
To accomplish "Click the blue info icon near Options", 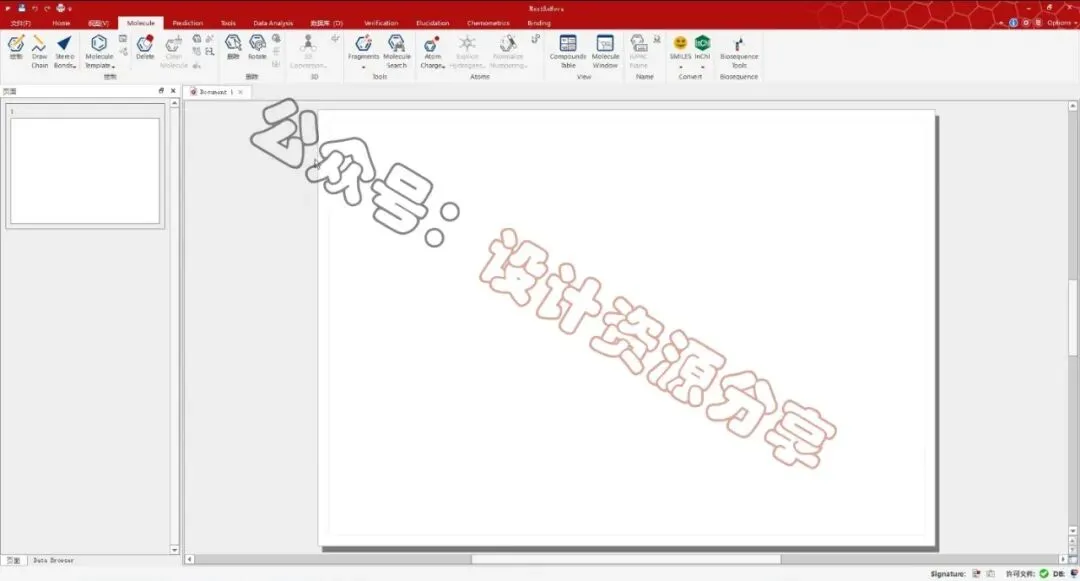I will [x=1013, y=23].
